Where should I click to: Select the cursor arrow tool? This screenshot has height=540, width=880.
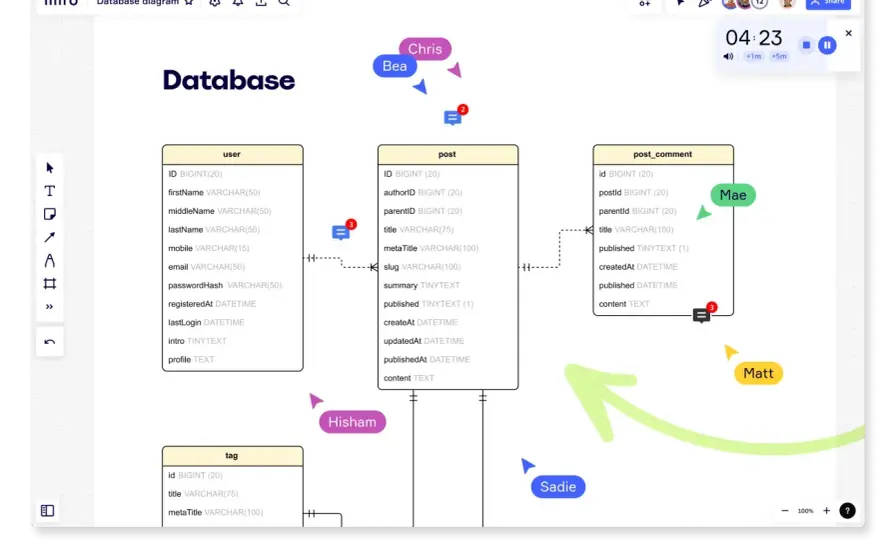click(49, 168)
